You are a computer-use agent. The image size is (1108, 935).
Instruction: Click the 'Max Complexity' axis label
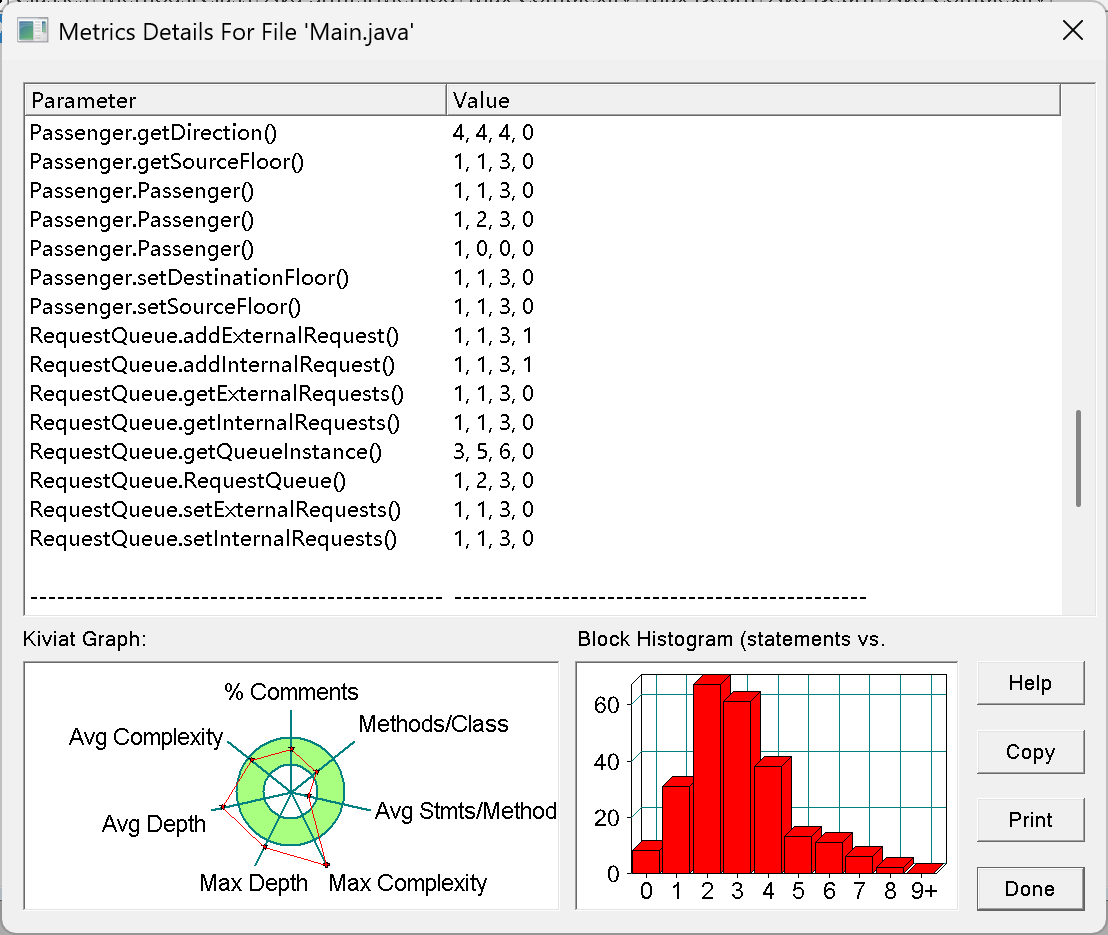coord(408,883)
